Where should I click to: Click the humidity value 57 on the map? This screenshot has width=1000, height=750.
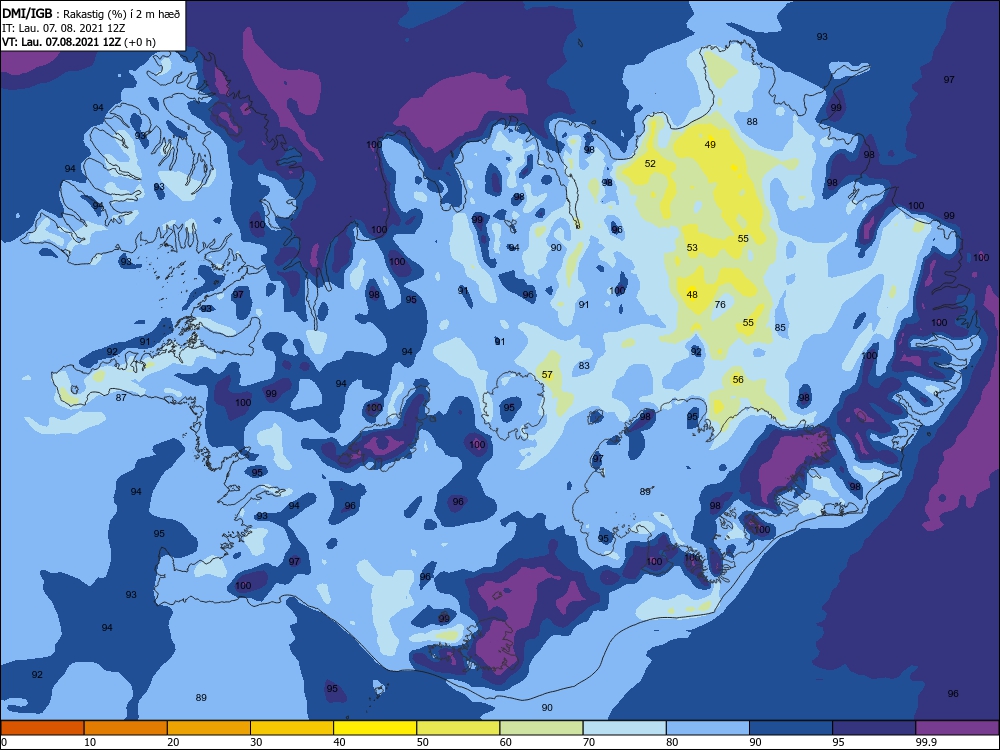coord(547,375)
